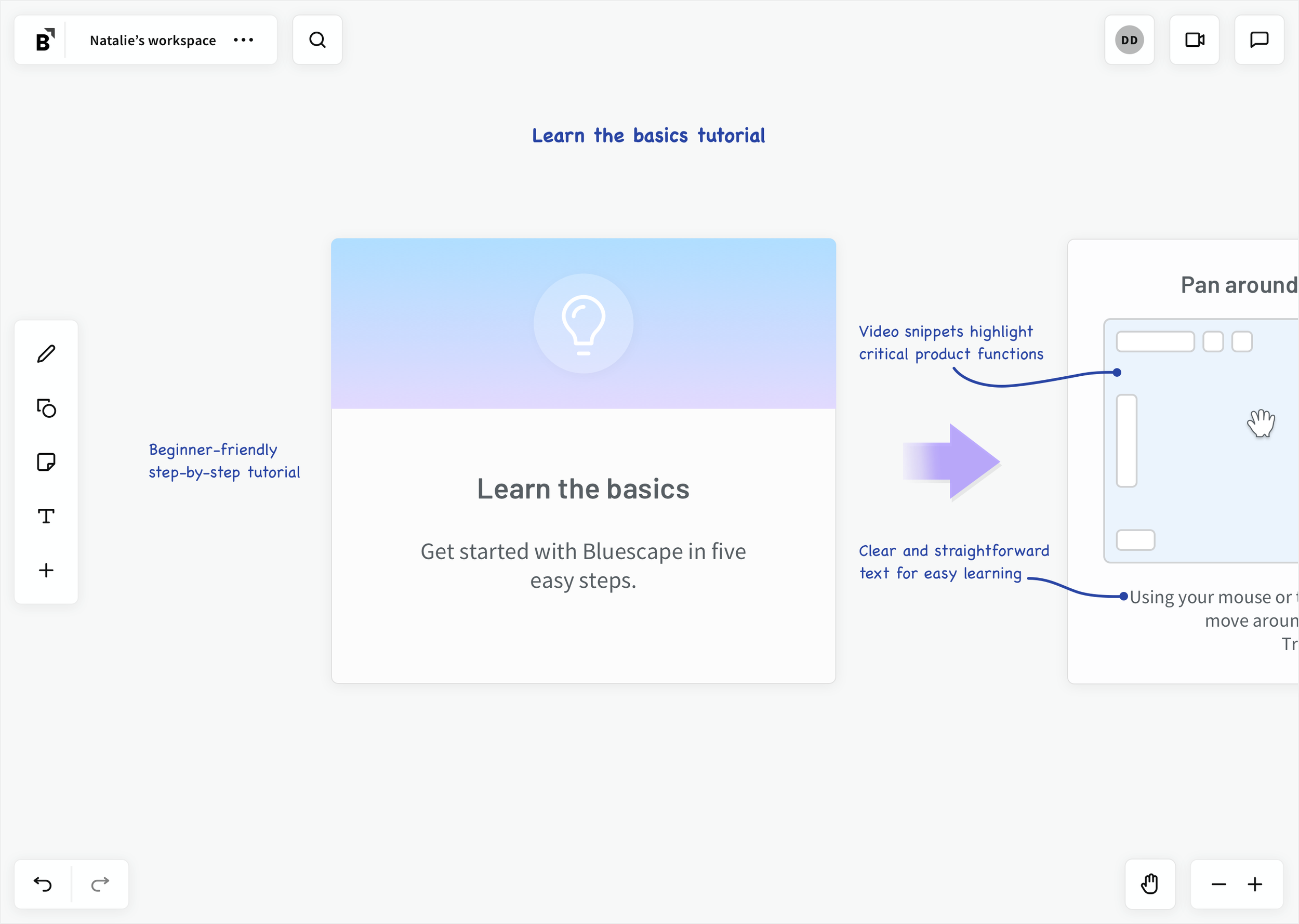Select the Pen drawing tool
This screenshot has height=924, width=1299.
click(x=46, y=354)
